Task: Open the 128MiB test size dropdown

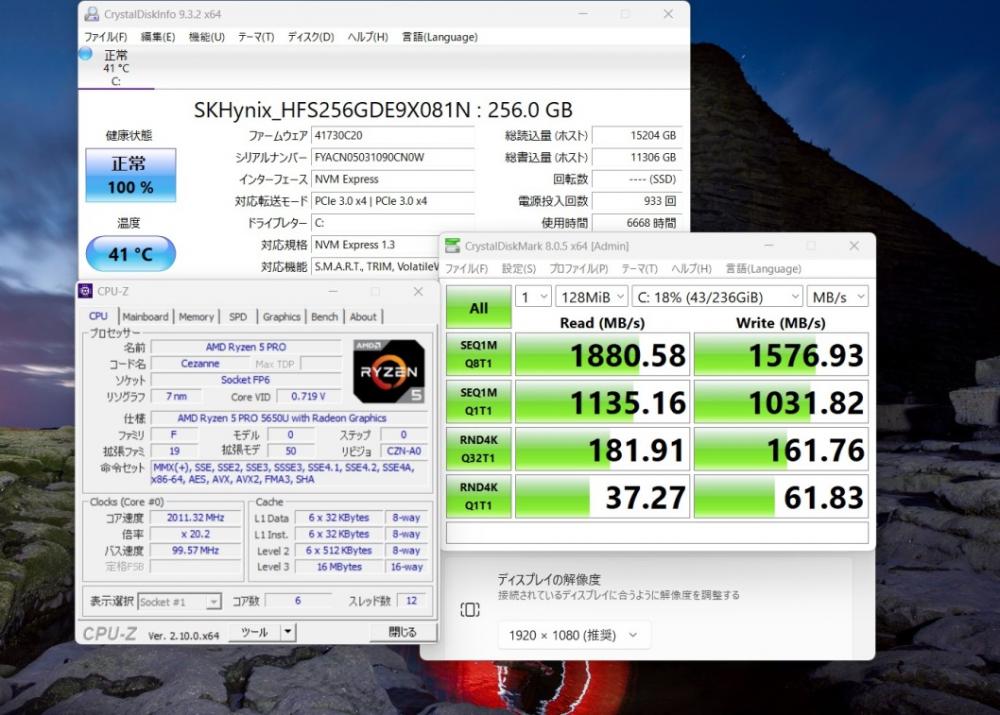Action: pyautogui.click(x=592, y=297)
